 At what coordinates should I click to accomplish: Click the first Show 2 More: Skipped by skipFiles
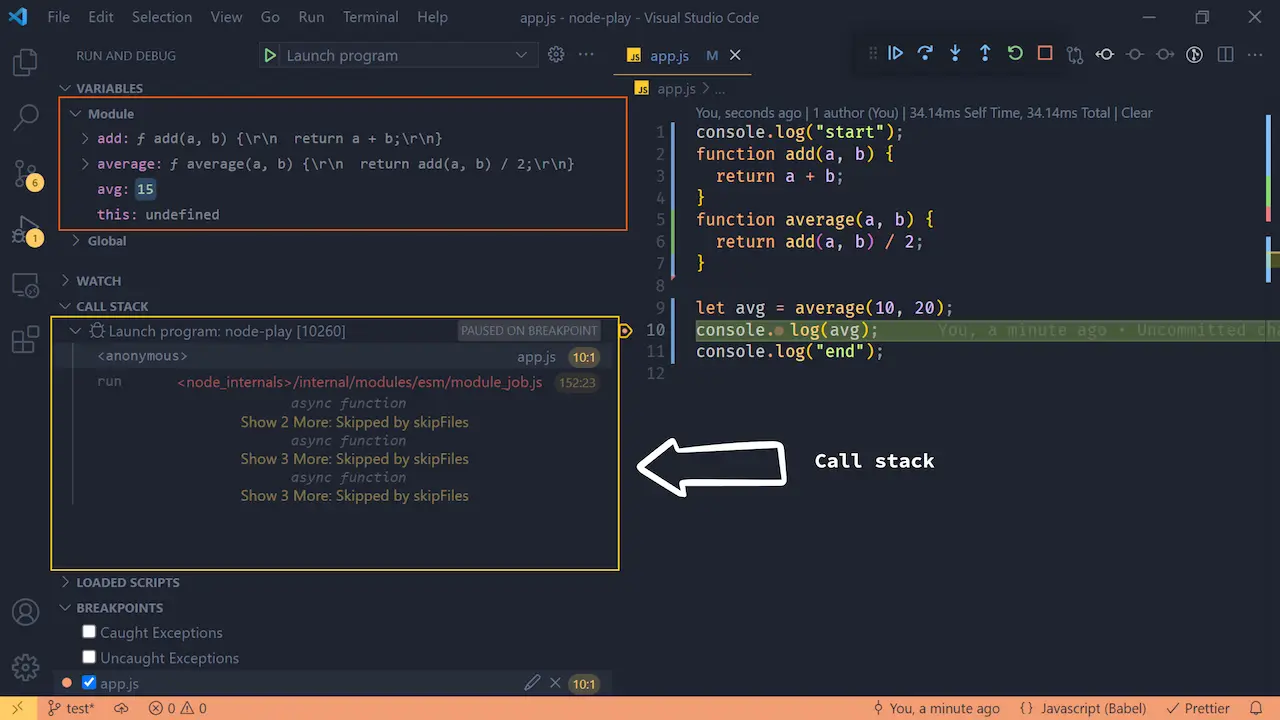click(x=354, y=422)
